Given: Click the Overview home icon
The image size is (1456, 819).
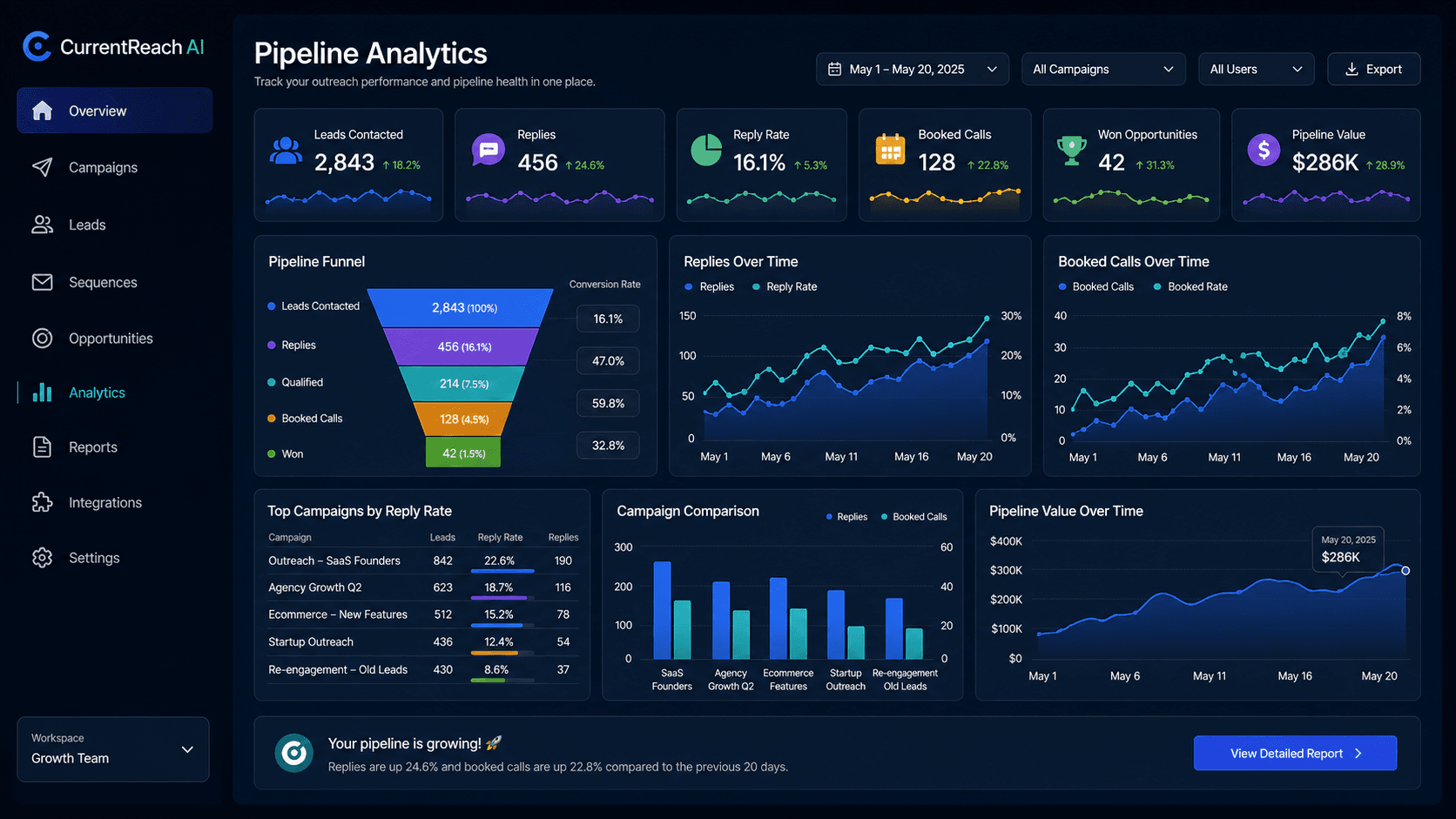Looking at the screenshot, I should pyautogui.click(x=42, y=111).
